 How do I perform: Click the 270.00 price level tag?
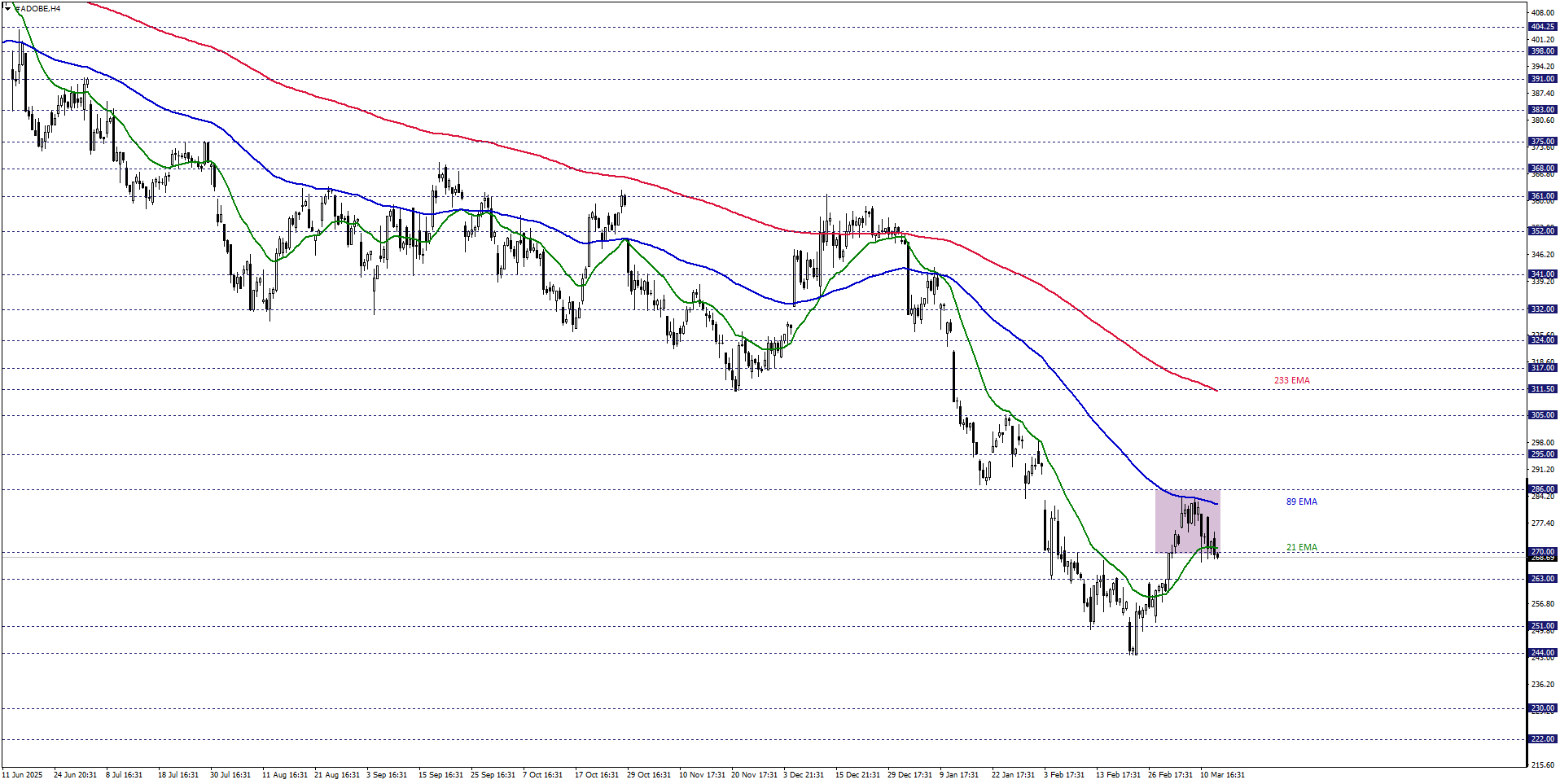[1542, 551]
